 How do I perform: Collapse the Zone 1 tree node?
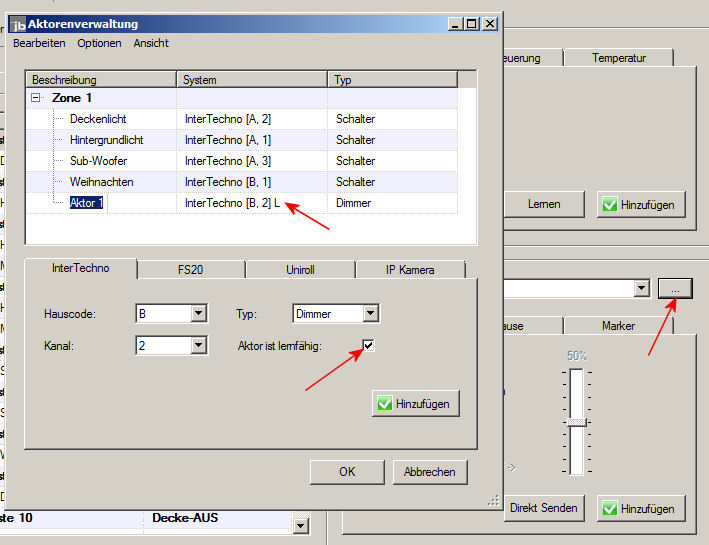37,98
